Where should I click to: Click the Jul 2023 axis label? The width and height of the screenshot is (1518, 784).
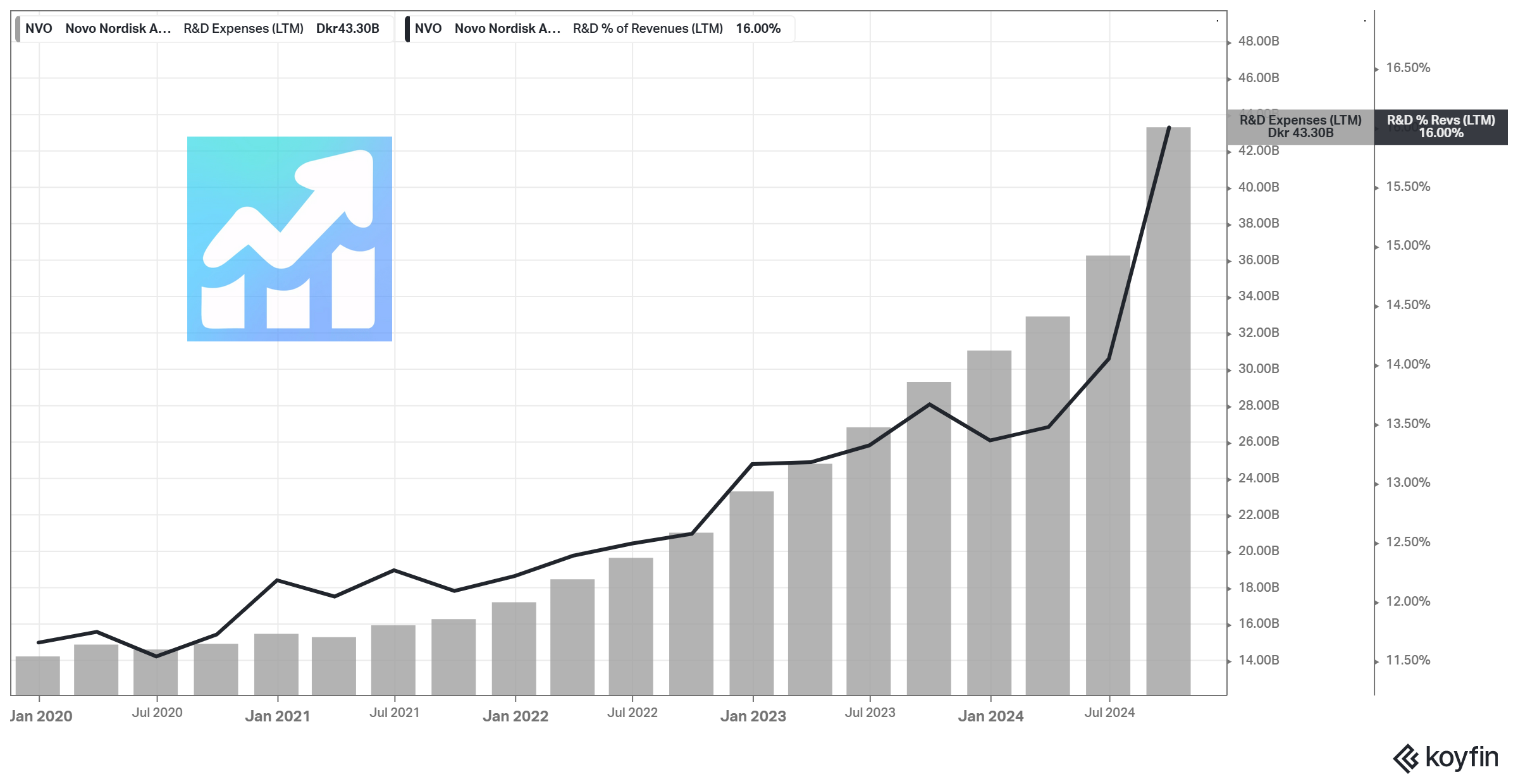870,713
